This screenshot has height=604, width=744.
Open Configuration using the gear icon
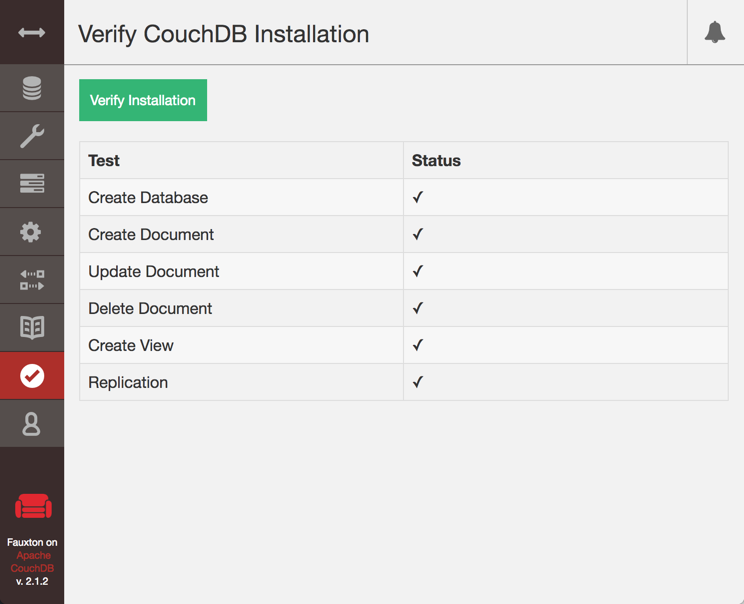(31, 232)
